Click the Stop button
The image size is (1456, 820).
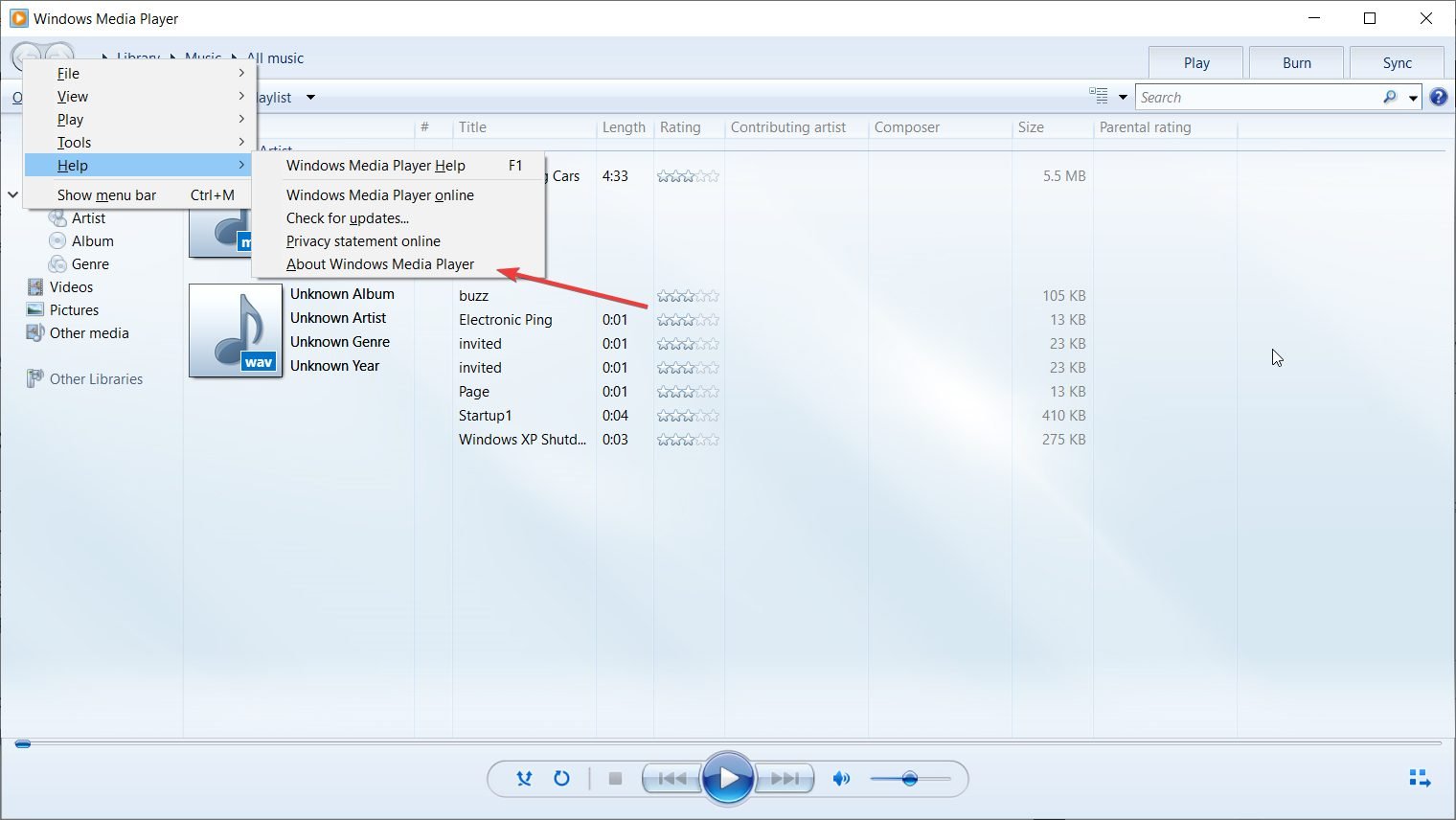click(x=616, y=779)
